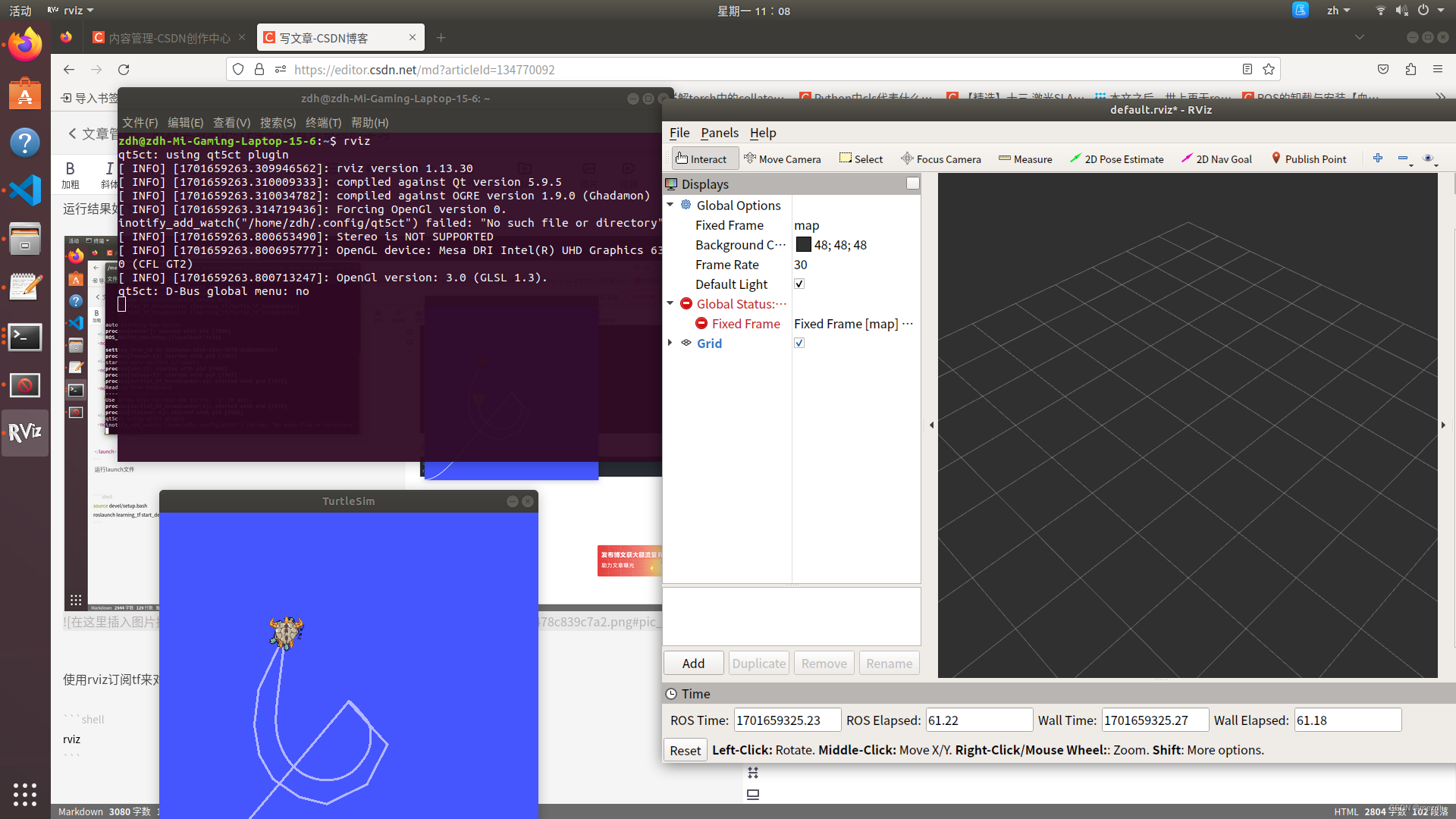This screenshot has width=1456, height=819.
Task: Click the RViz icon in the dock
Action: [x=25, y=432]
